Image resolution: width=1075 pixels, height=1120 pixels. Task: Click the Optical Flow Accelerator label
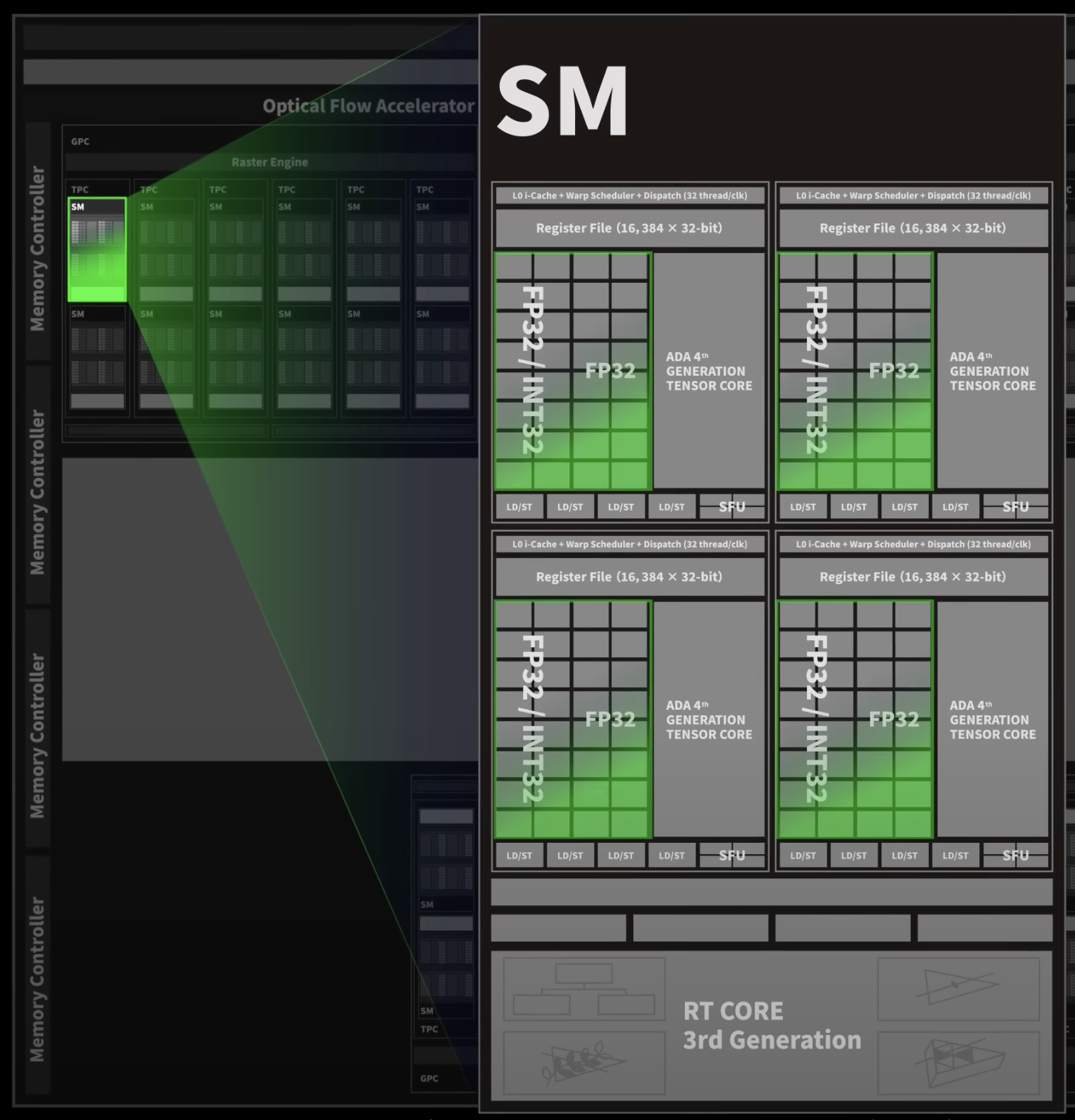tap(368, 106)
